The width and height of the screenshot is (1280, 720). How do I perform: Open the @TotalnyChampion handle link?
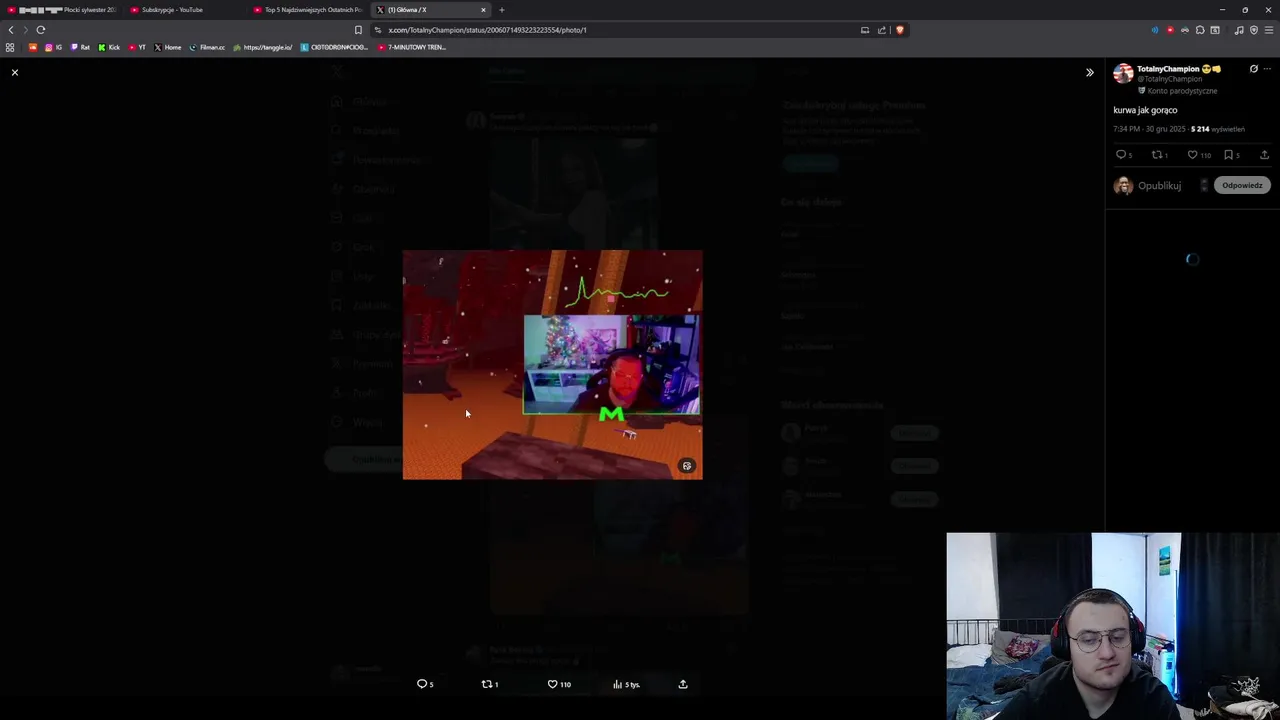(1169, 79)
